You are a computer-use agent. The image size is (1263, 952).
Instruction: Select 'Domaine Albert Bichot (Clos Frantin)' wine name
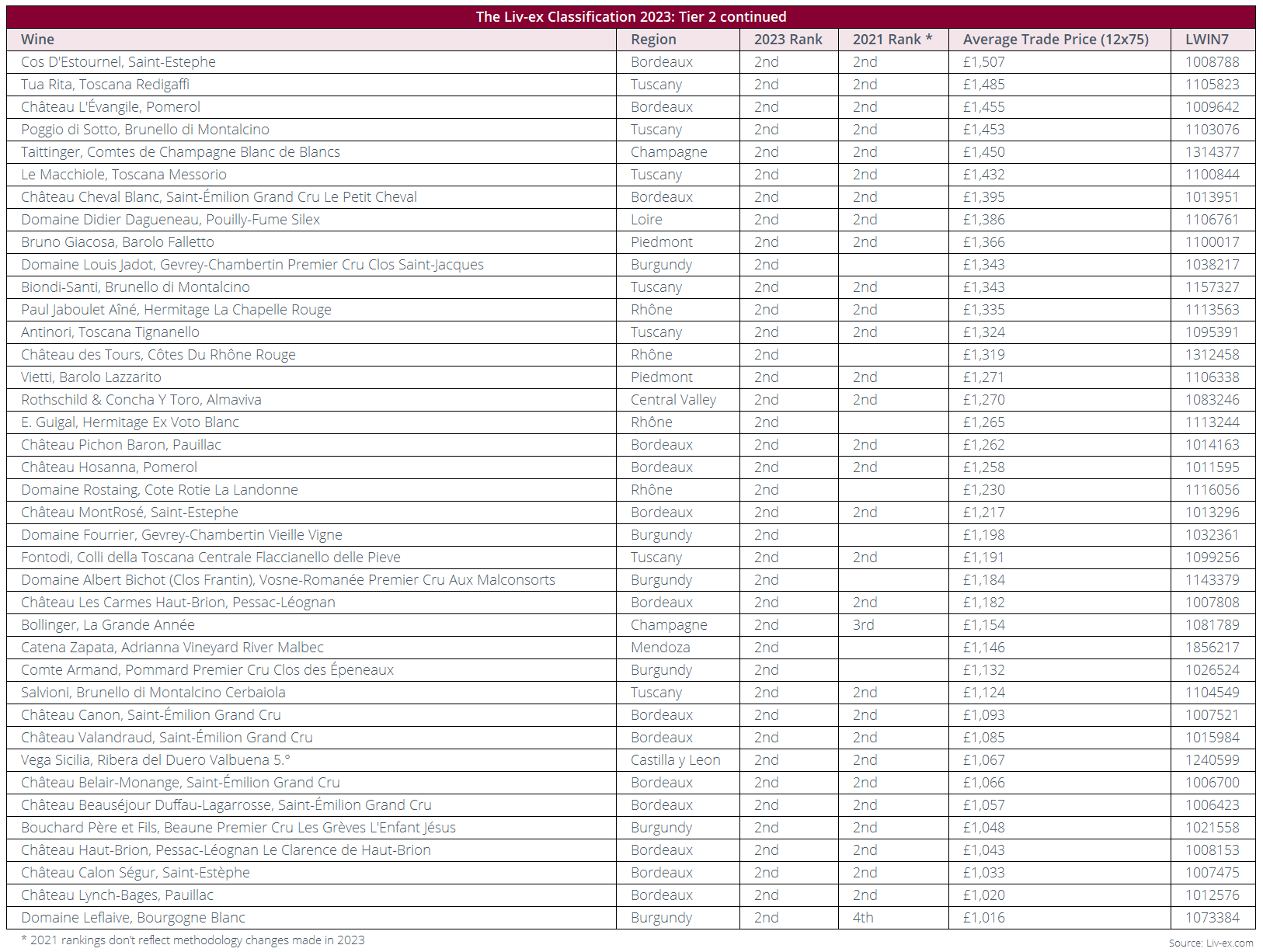tap(288, 580)
